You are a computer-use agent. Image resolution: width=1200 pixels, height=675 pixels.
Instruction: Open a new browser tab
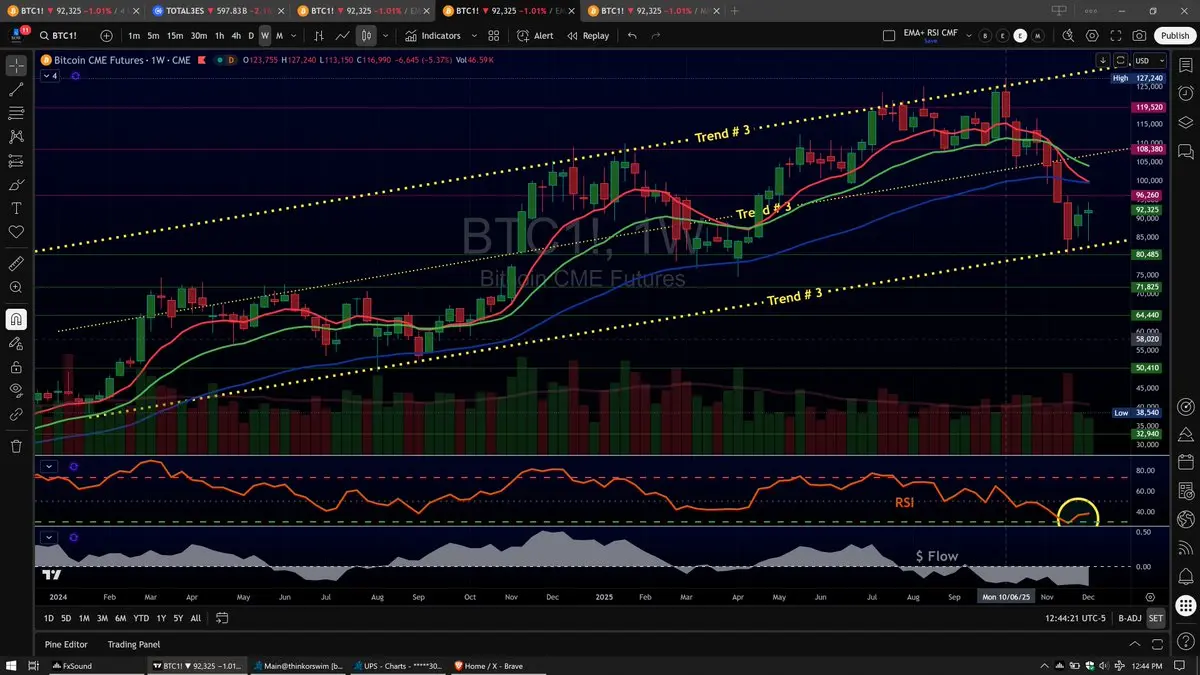click(x=735, y=10)
